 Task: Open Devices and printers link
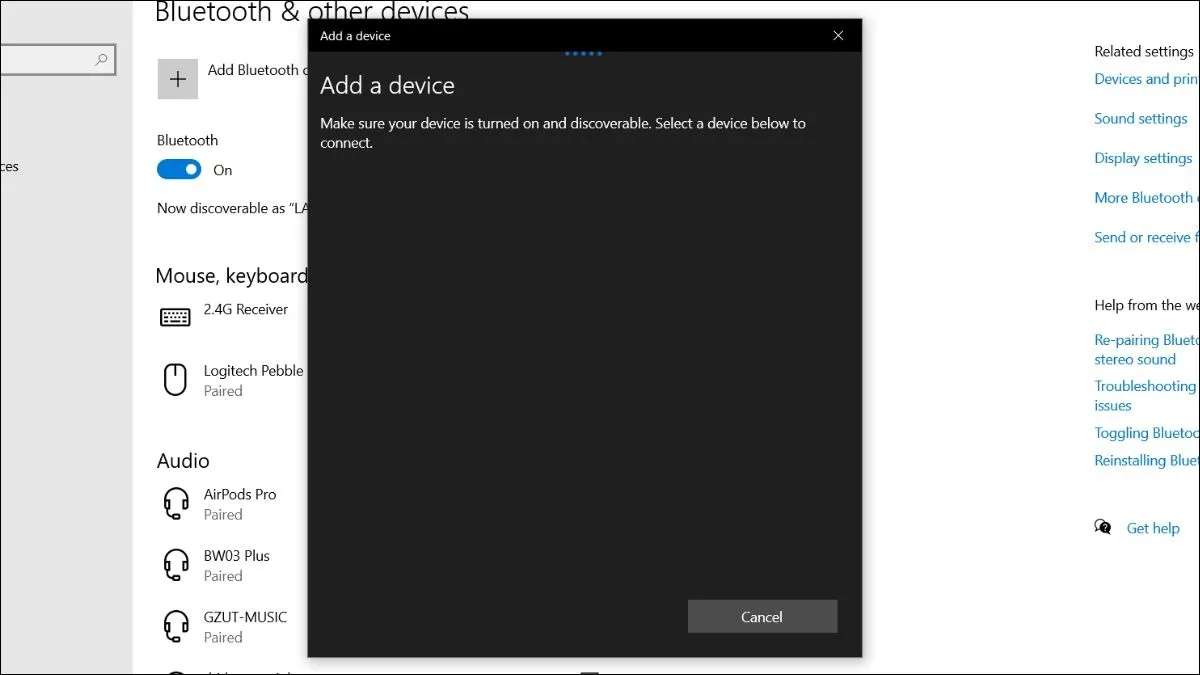(x=1146, y=79)
